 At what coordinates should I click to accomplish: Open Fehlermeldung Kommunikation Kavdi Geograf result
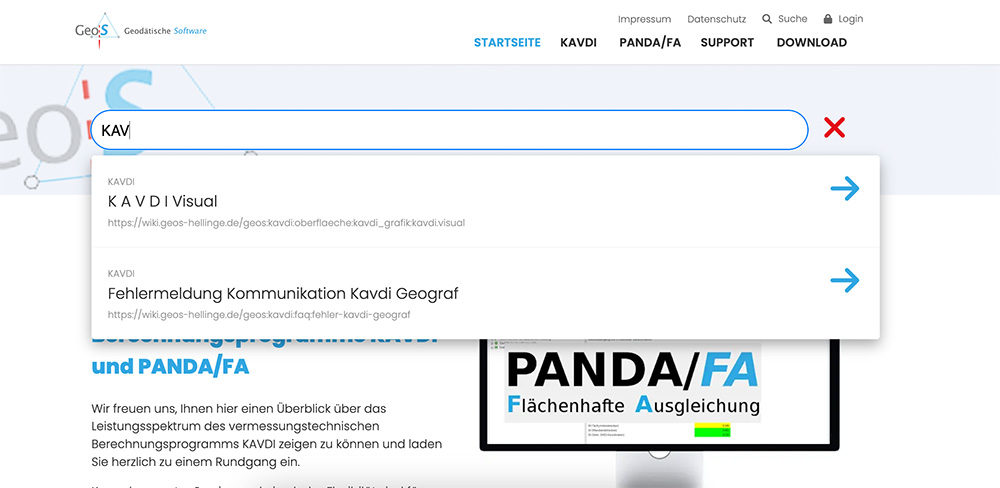pos(283,294)
